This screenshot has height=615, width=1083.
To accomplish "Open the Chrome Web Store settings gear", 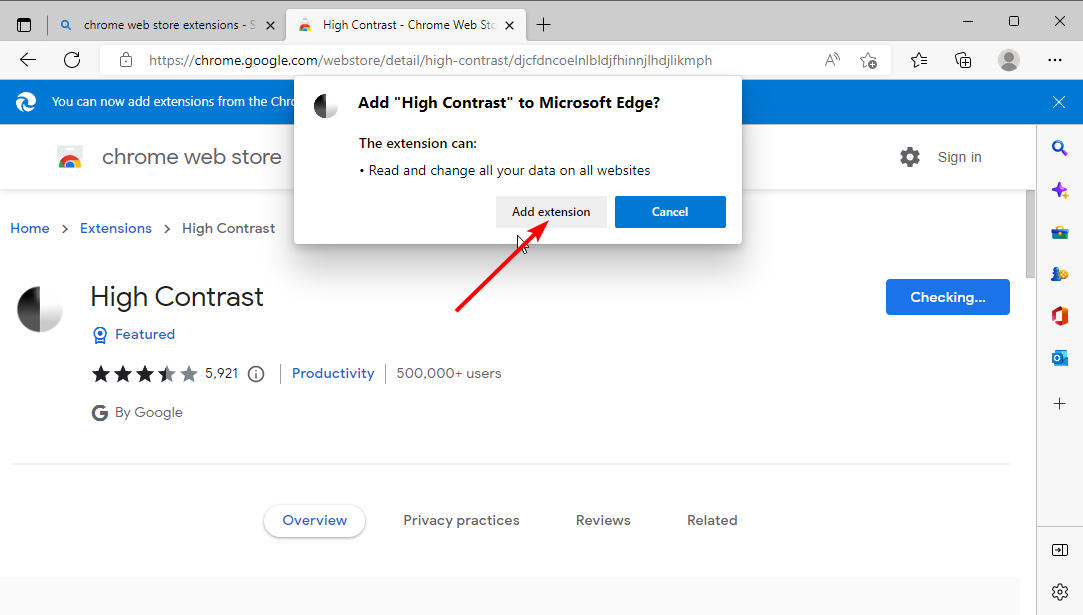I will (x=909, y=157).
